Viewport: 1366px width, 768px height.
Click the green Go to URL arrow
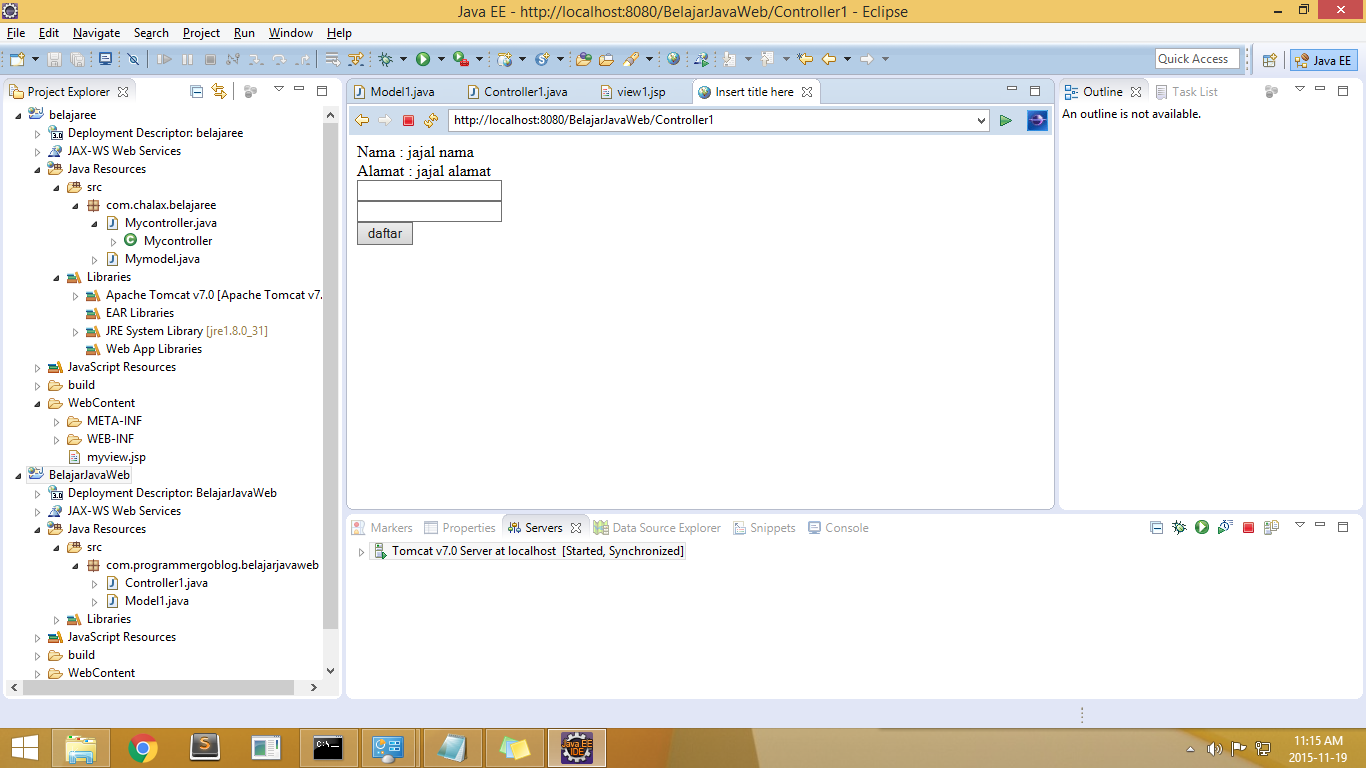click(x=1006, y=121)
